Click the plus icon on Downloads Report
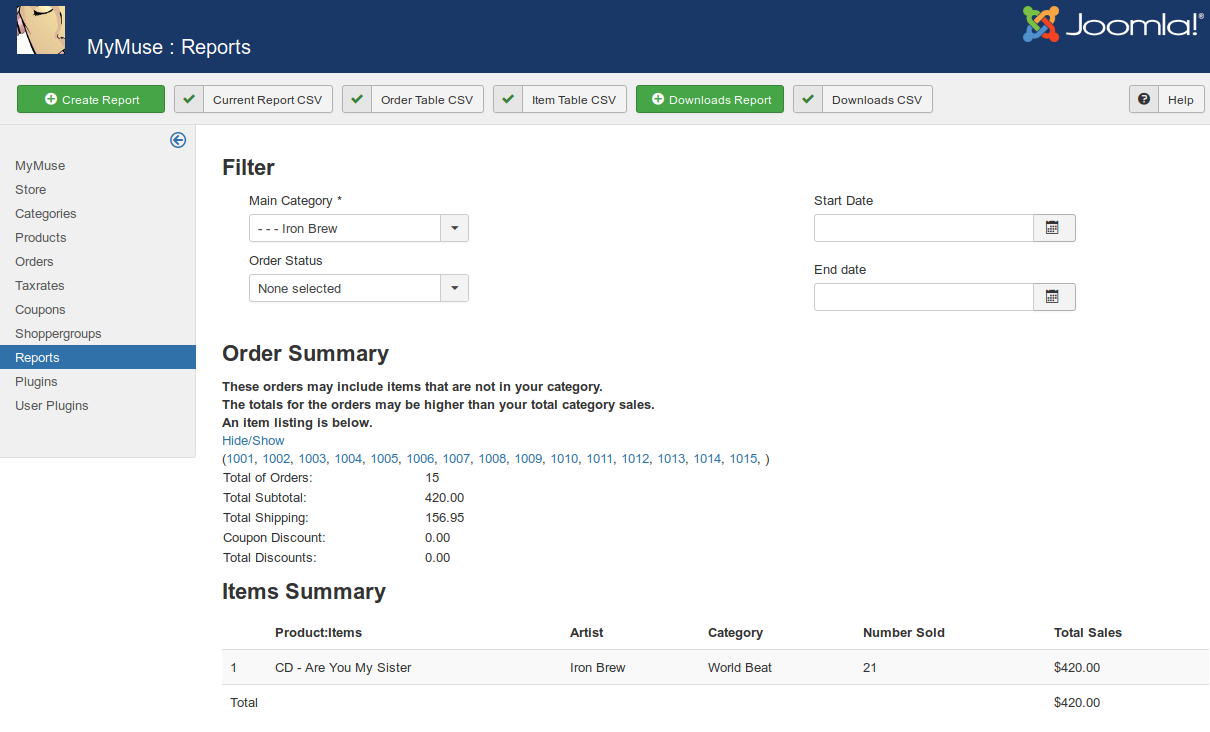Image resolution: width=1210 pixels, height=732 pixels. (x=660, y=99)
